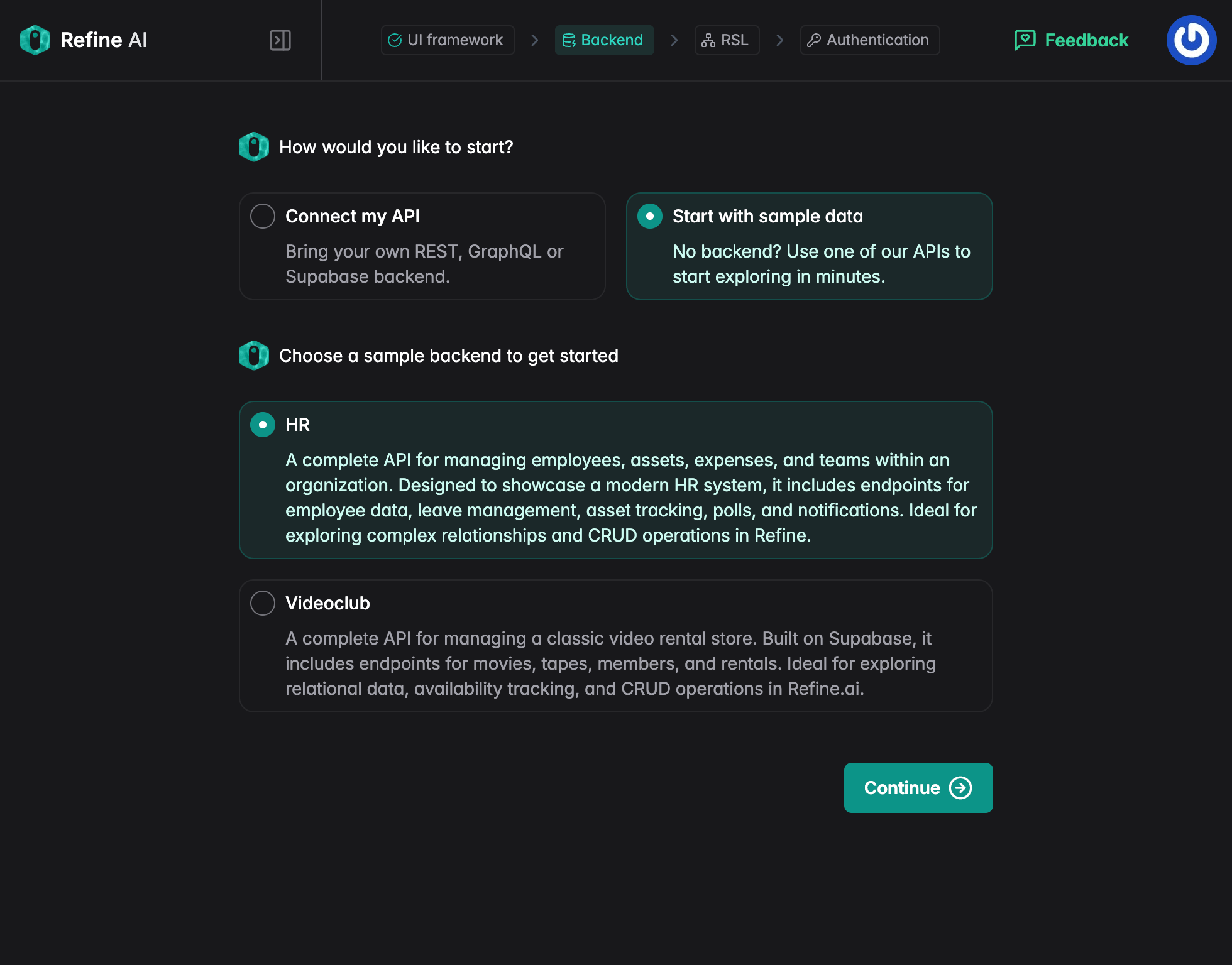Click the key icon on the Authentication step
1232x965 pixels.
click(815, 40)
